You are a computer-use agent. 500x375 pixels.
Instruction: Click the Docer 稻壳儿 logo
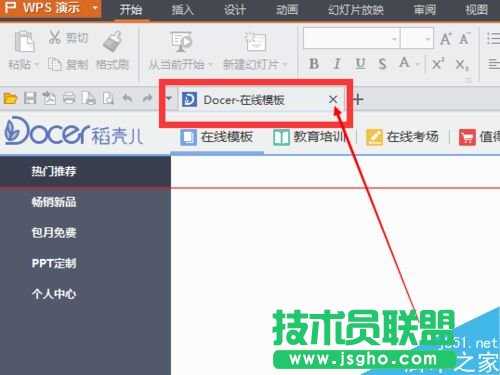click(74, 131)
